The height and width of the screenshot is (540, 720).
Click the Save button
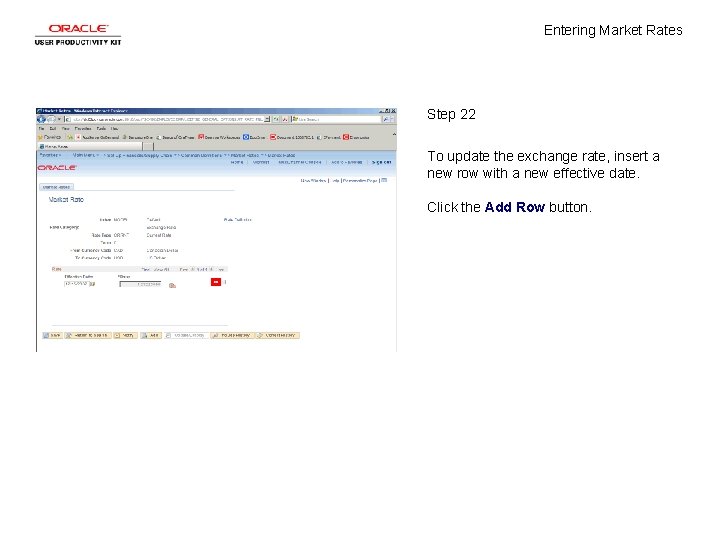click(x=52, y=336)
